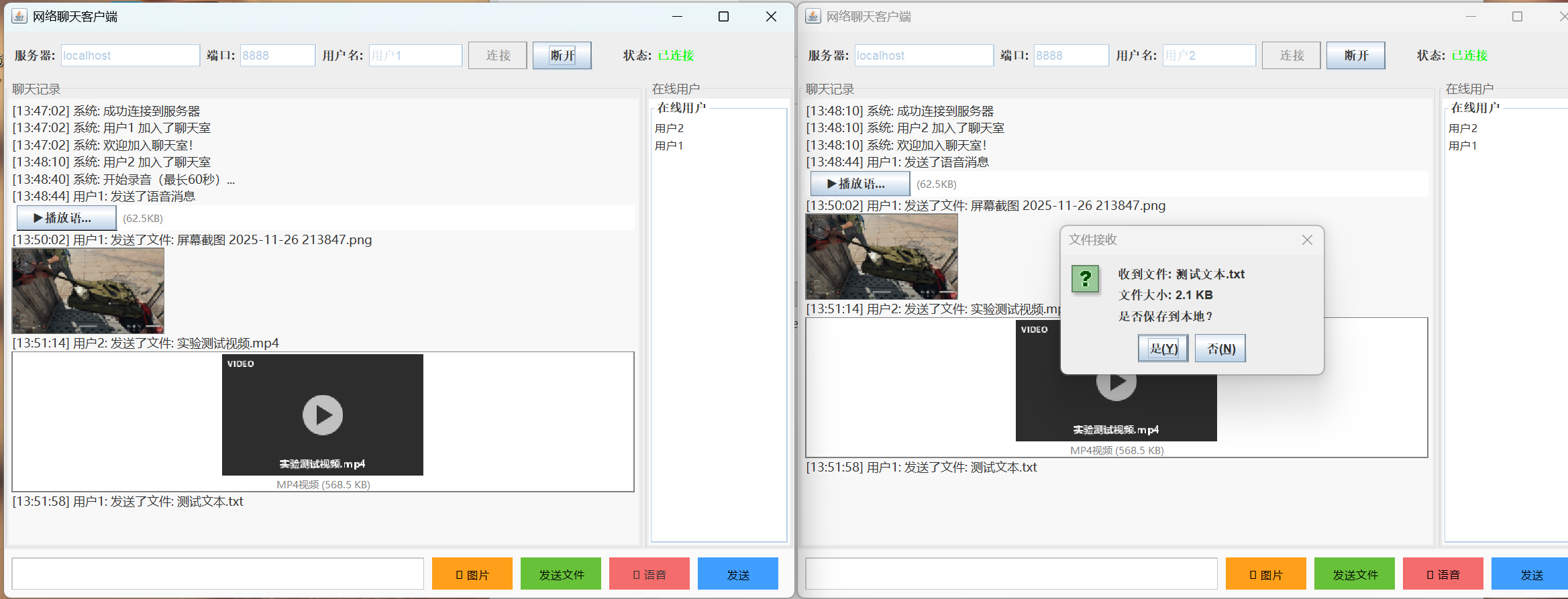Click MP4视频 size caption in left window
This screenshot has height=599, width=1568.
pyautogui.click(x=323, y=484)
